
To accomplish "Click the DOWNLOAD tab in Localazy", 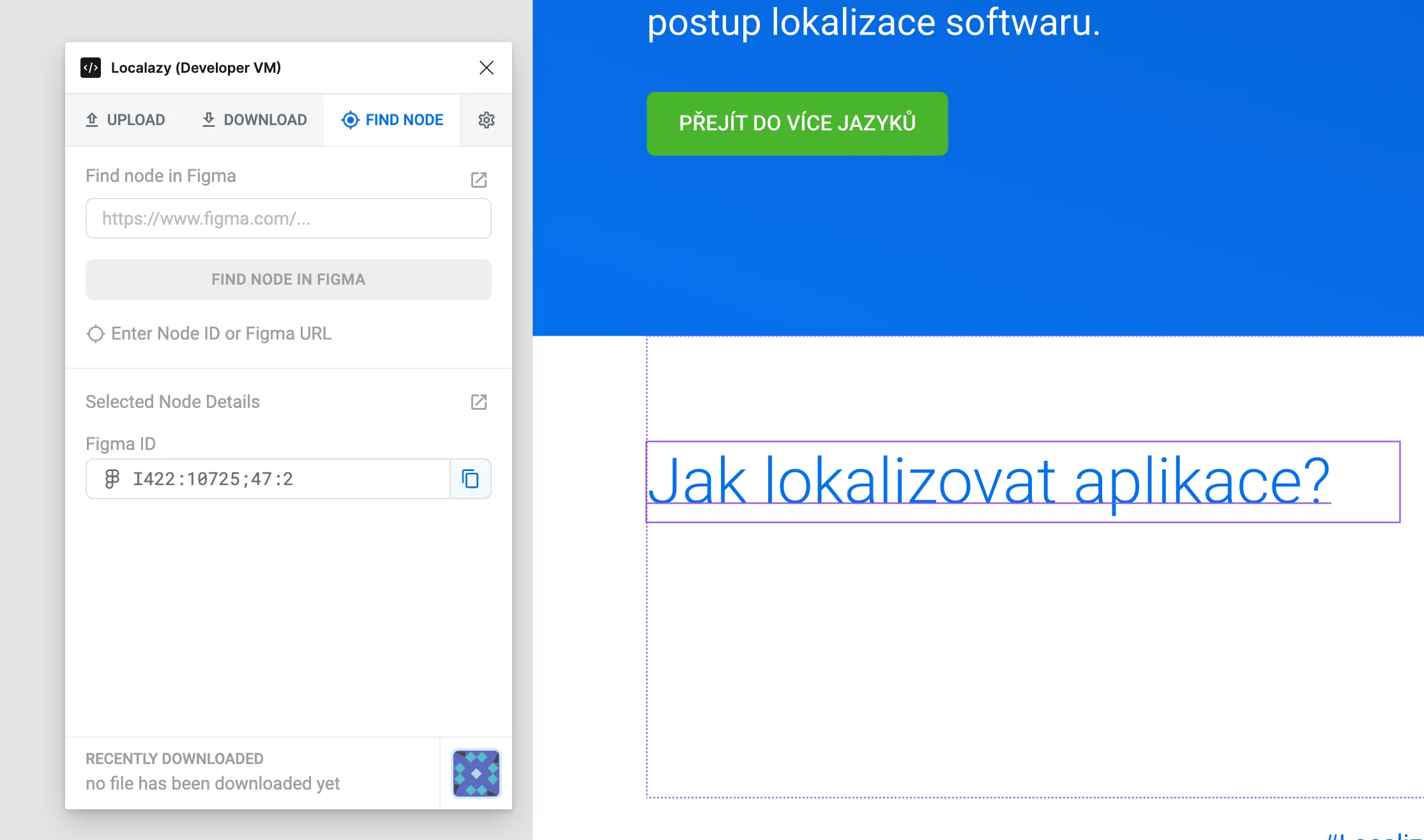I will click(253, 119).
